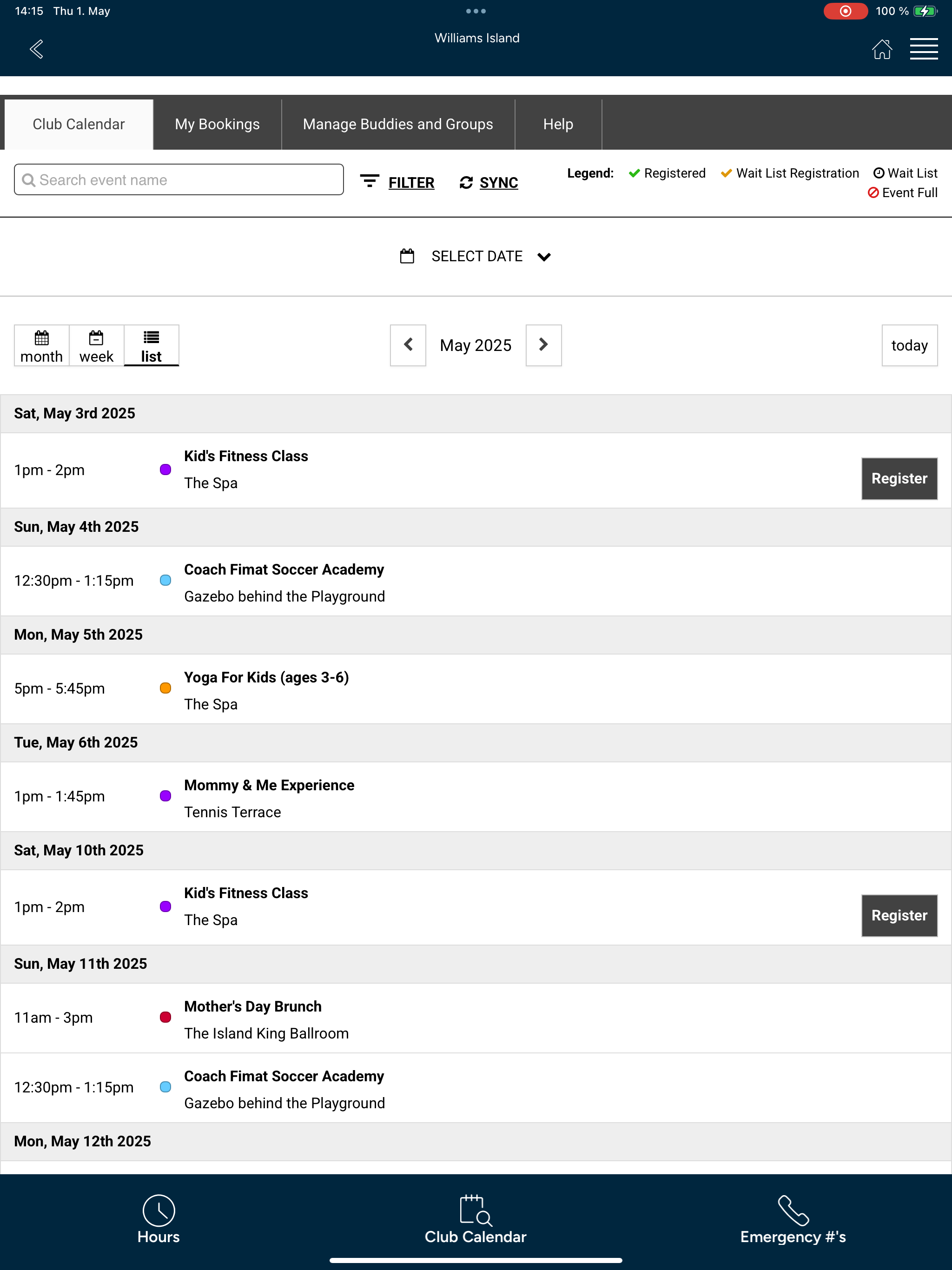Click the chevron next to SELECT DATE
Screen dimensions: 952x1270
(544, 257)
